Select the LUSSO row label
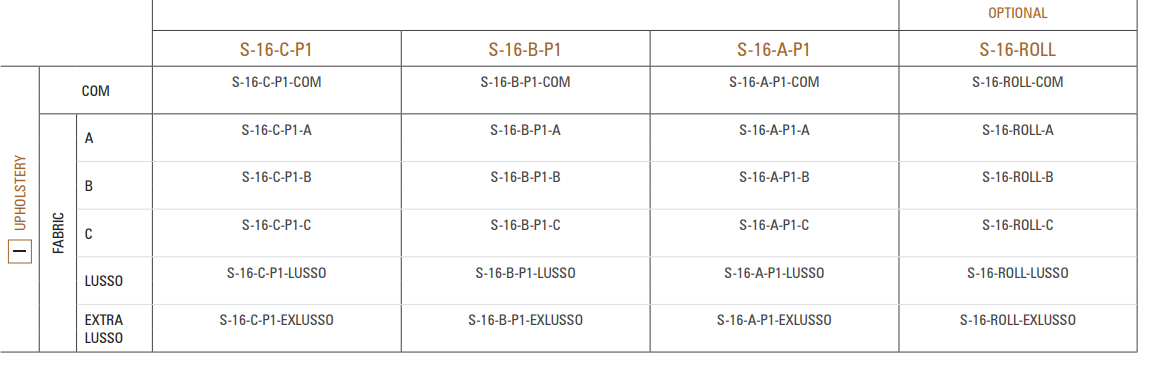Screen dimensions: 1151x368 (x=104, y=281)
